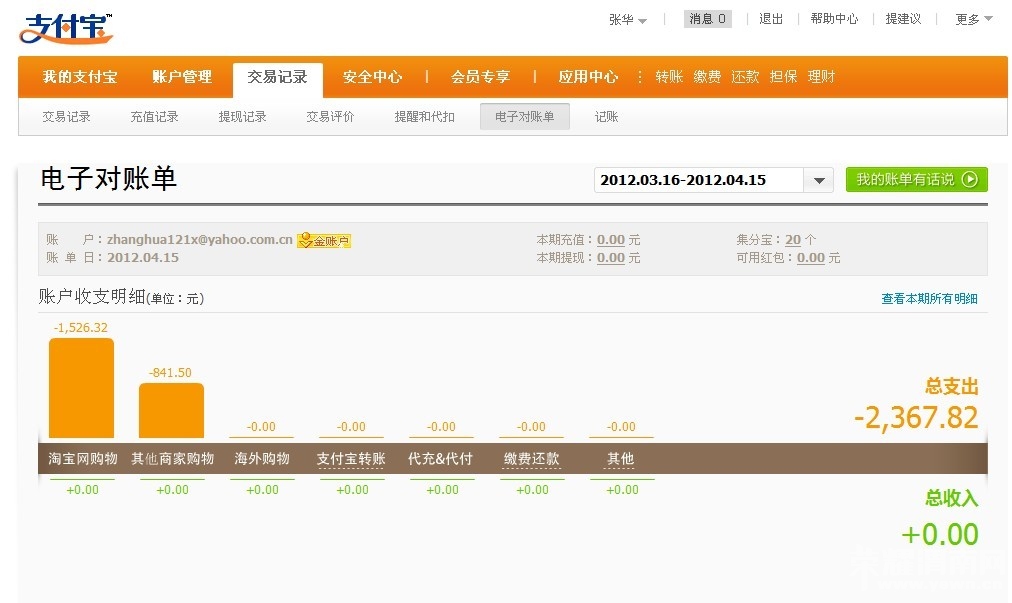Select the 交易记录 main tab
Image resolution: width=1012 pixels, height=603 pixels.
[x=278, y=77]
